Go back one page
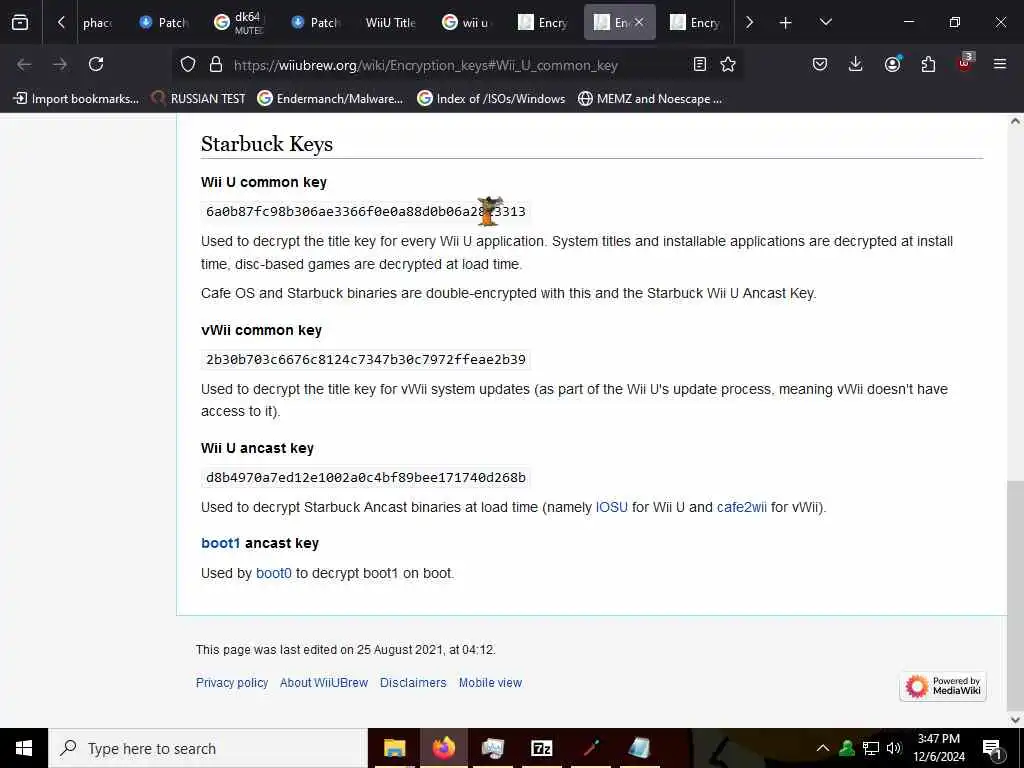The height and width of the screenshot is (768, 1024). 24,64
